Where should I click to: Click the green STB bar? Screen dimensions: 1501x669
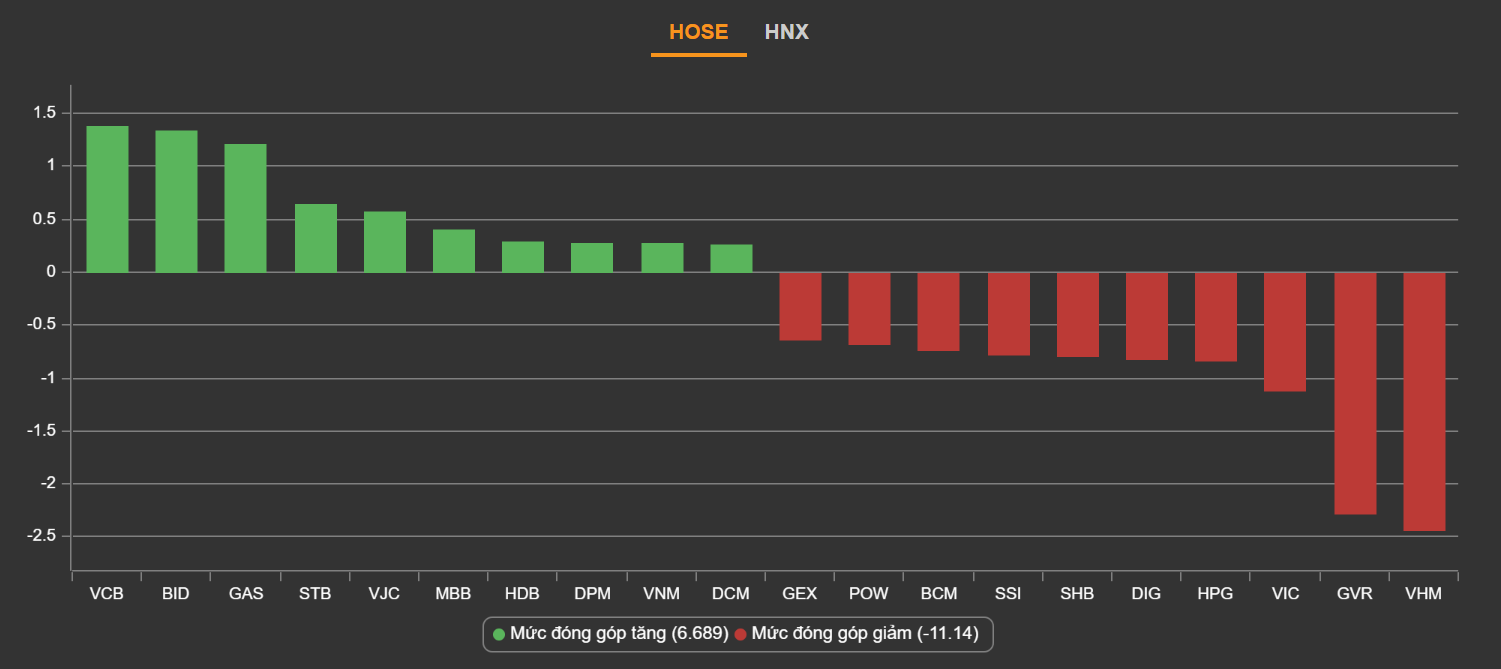315,238
